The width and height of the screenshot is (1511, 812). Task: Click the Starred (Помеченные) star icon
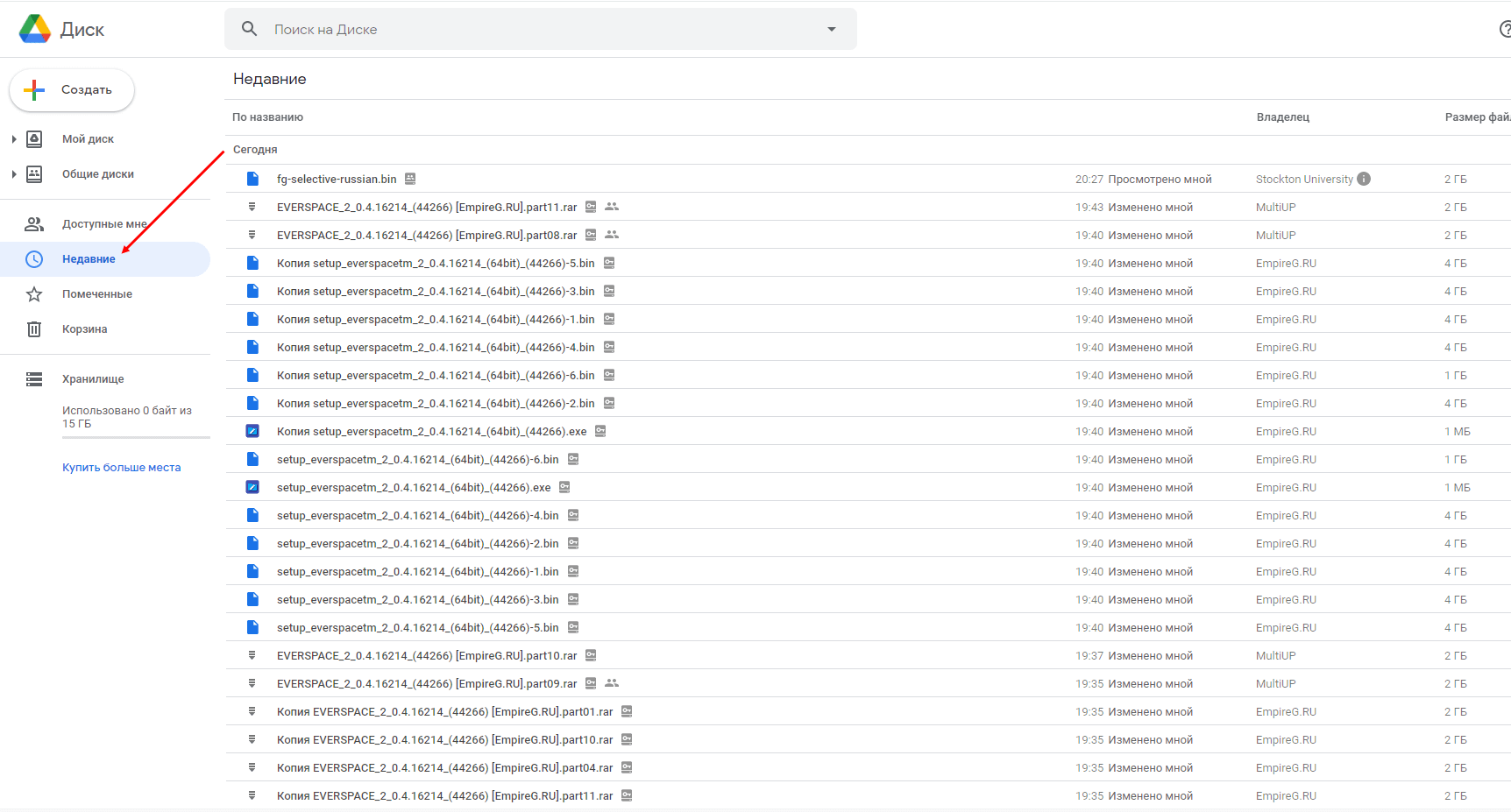34,294
